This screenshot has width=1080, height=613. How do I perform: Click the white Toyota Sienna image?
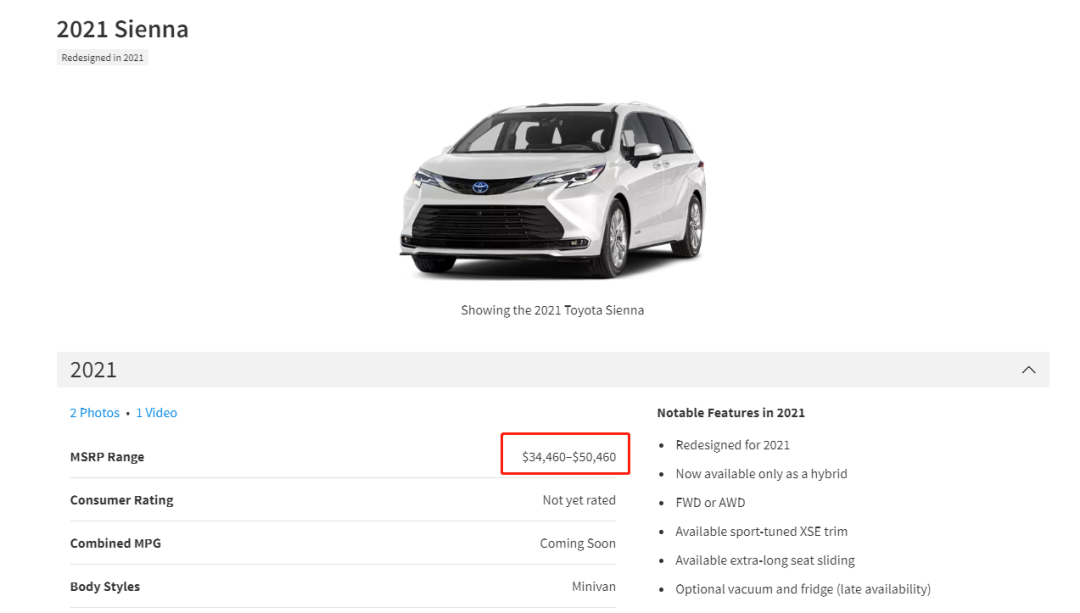552,190
